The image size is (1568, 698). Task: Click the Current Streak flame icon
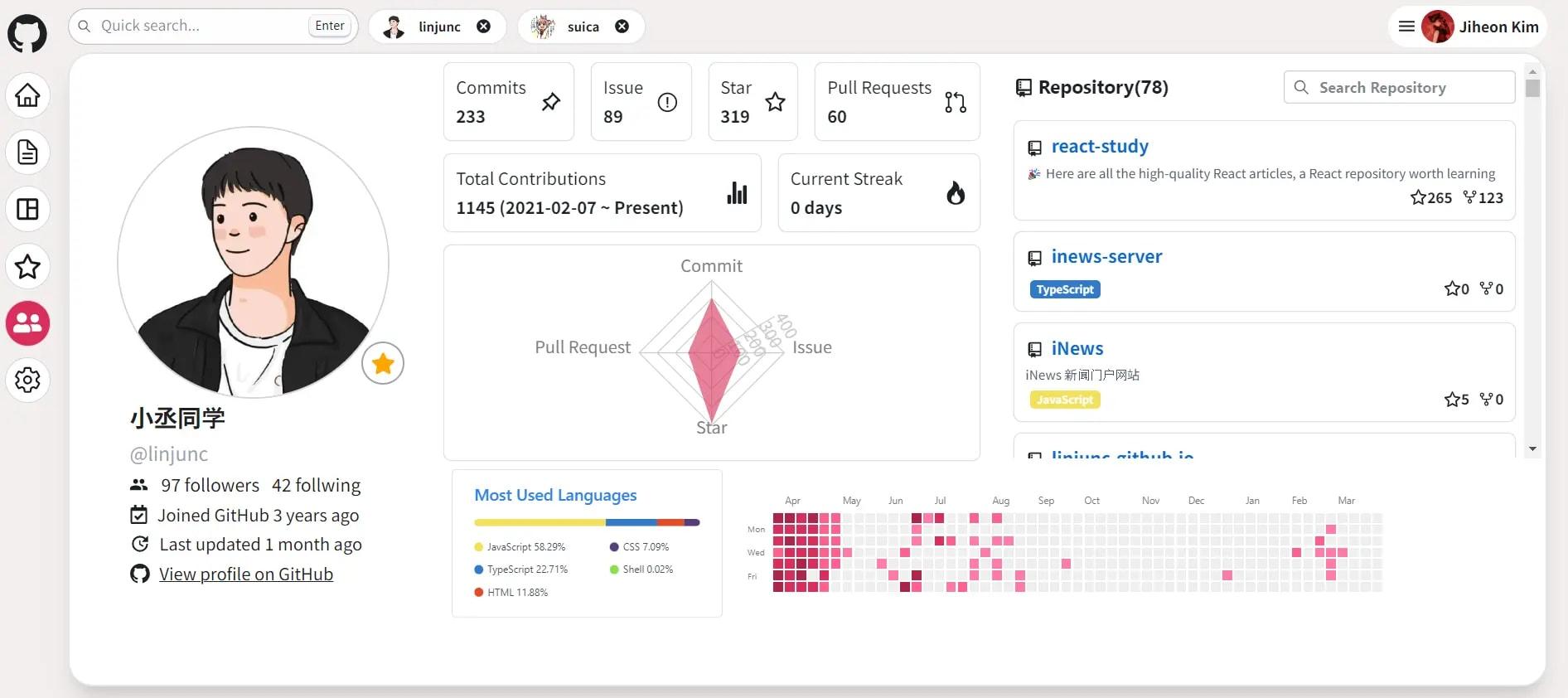coord(956,193)
